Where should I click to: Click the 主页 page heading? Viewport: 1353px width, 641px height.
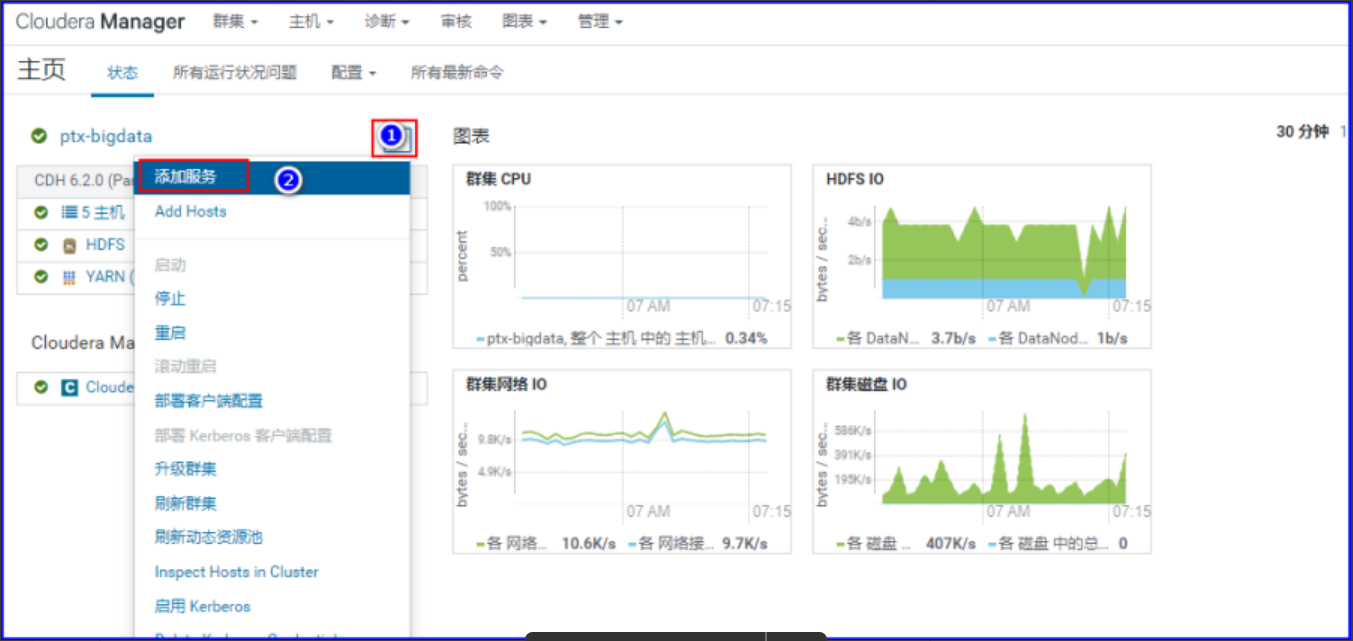click(42, 69)
